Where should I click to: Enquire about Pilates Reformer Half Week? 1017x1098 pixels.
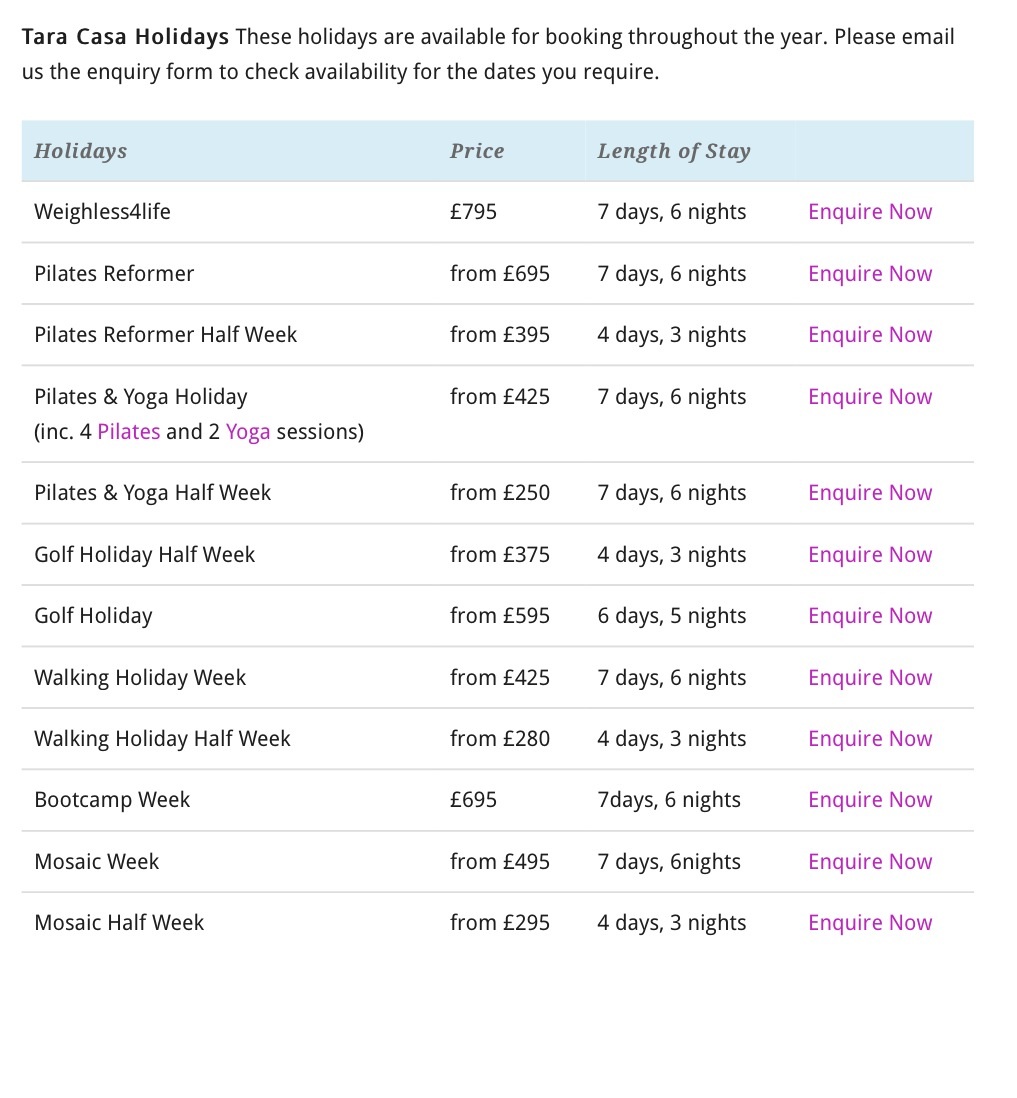869,335
